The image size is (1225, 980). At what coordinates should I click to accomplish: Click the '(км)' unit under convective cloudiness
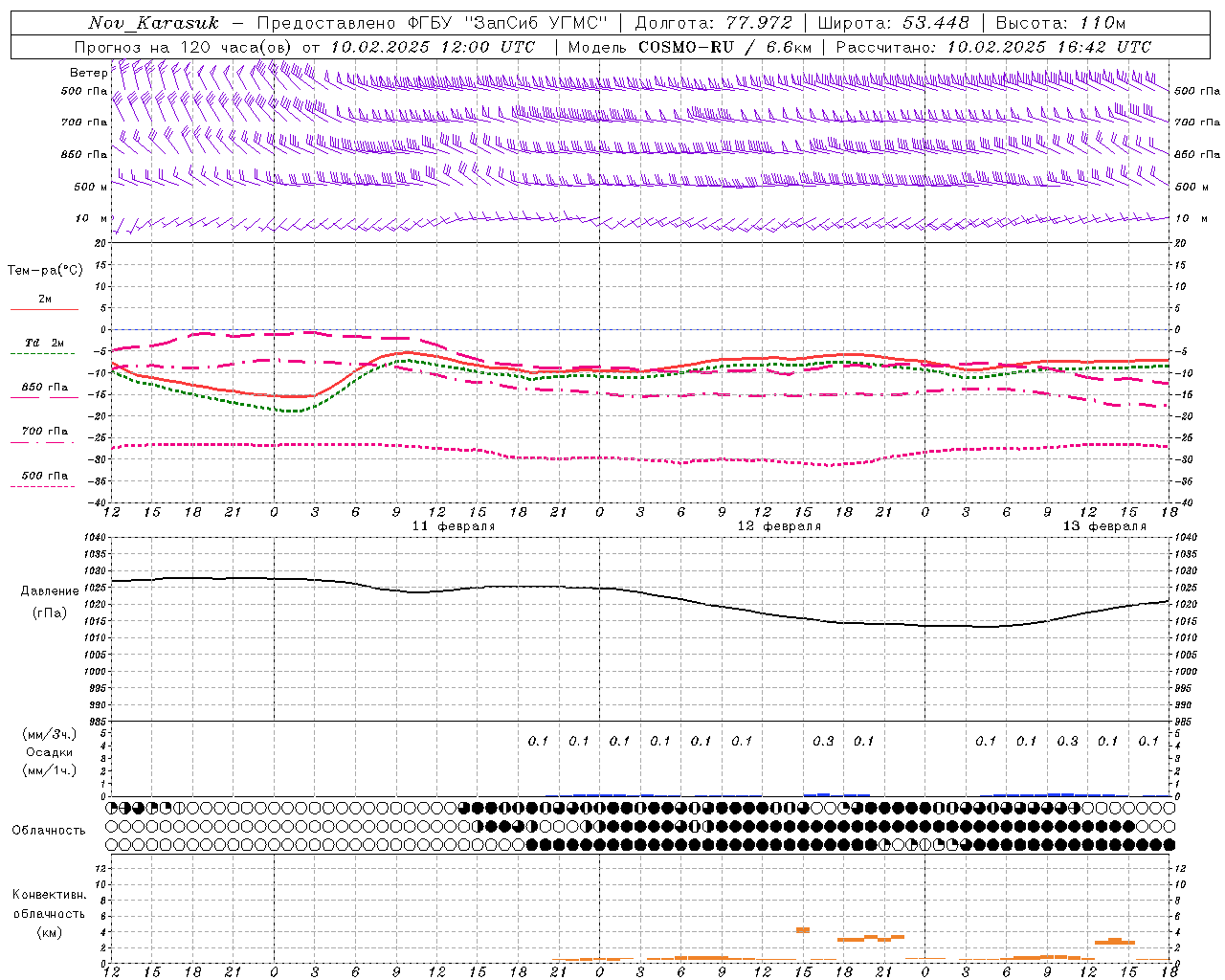pyautogui.click(x=49, y=932)
